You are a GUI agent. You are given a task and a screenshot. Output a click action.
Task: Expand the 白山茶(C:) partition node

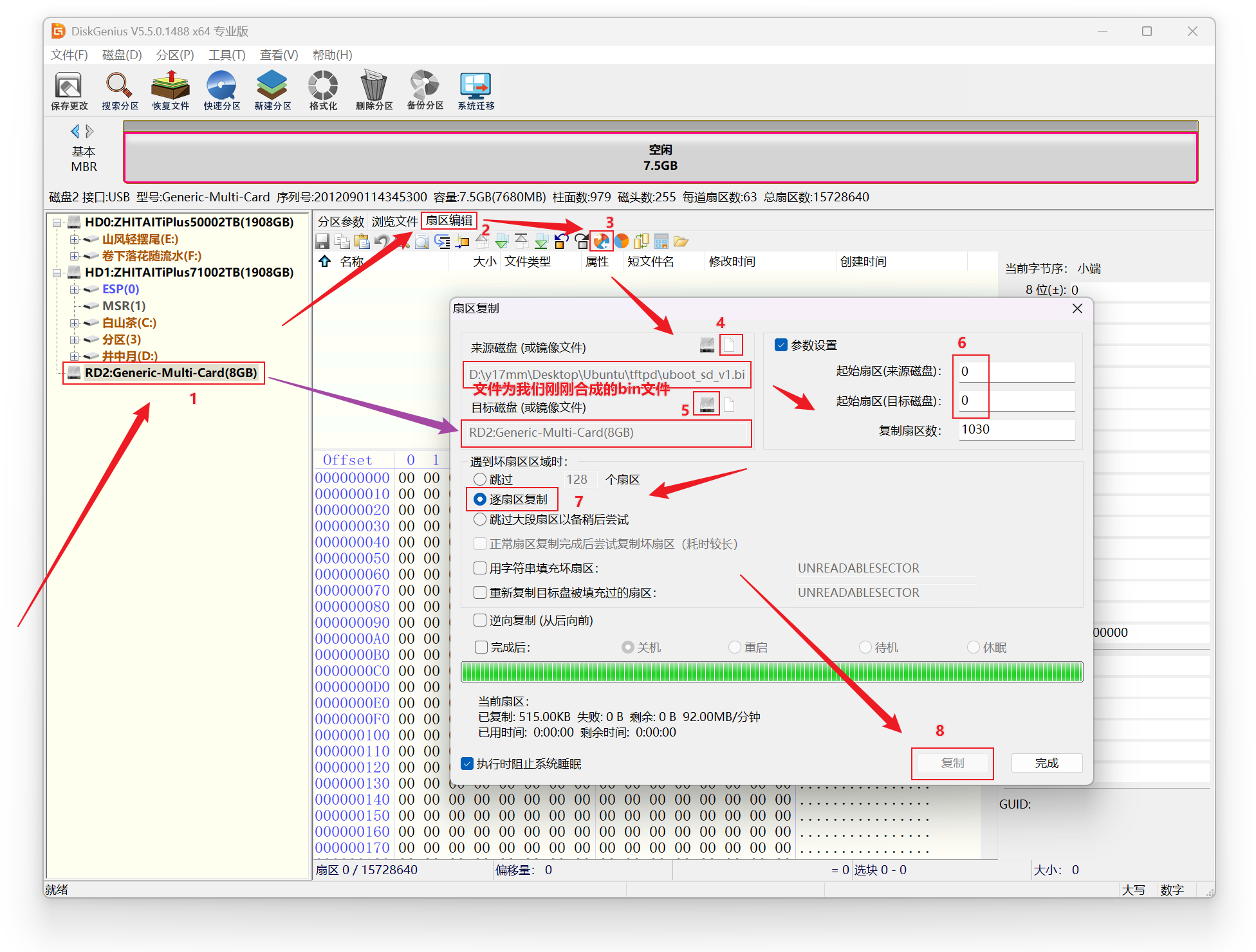coord(74,323)
